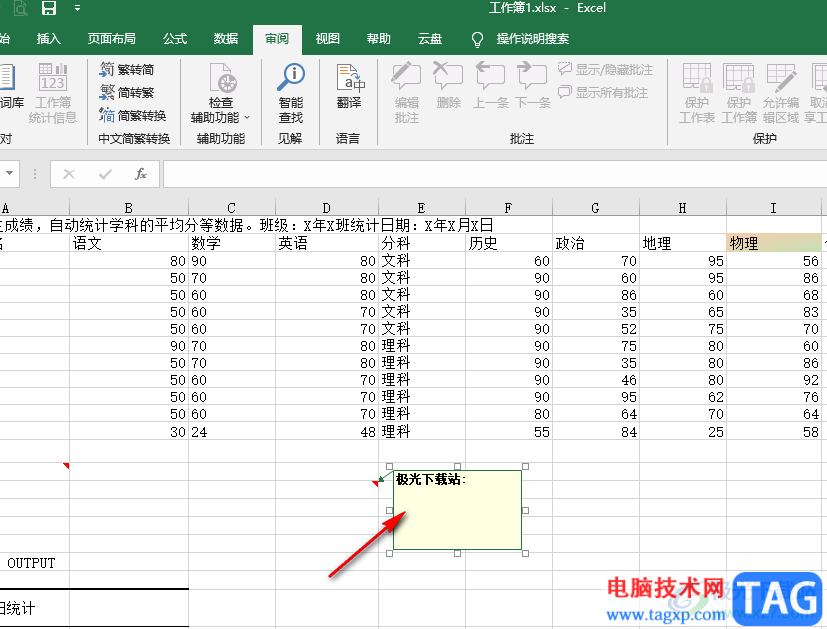The image size is (827, 629).
Task: Select column G header
Action: point(595,208)
